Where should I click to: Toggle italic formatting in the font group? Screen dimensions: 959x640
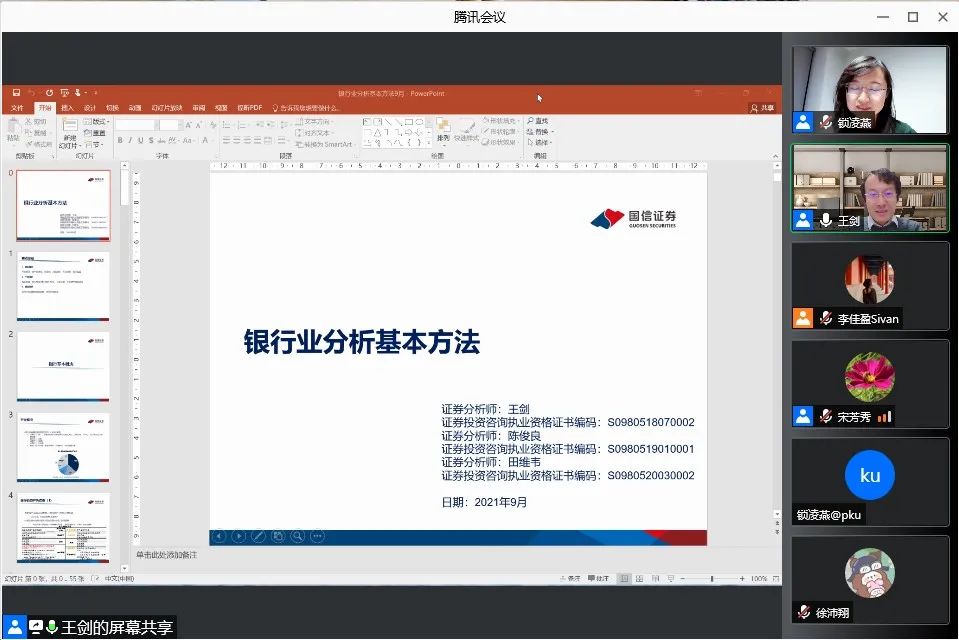[x=130, y=141]
